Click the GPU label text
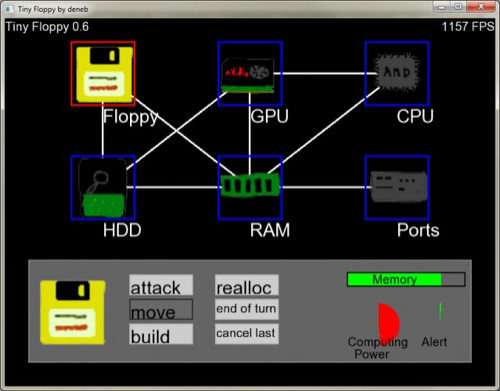Viewport: 500px width, 391px height. [269, 116]
